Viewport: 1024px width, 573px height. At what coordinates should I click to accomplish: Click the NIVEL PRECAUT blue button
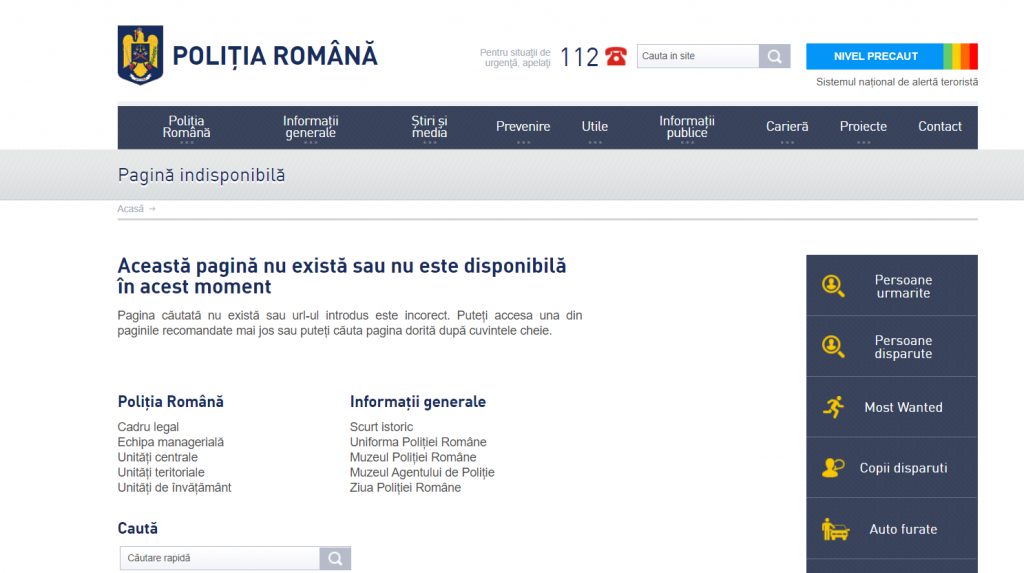tap(875, 56)
